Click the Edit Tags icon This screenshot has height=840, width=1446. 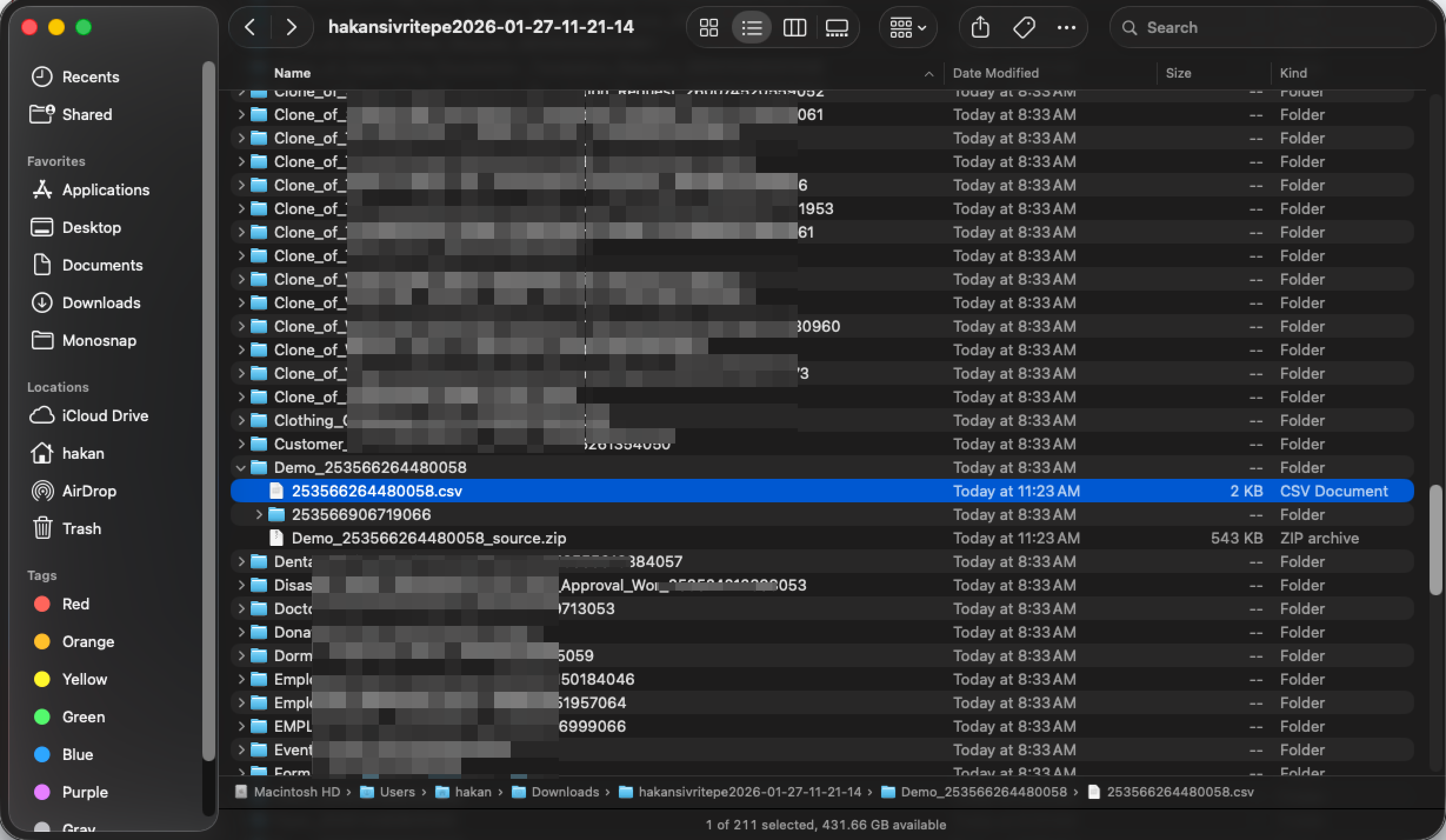1024,27
